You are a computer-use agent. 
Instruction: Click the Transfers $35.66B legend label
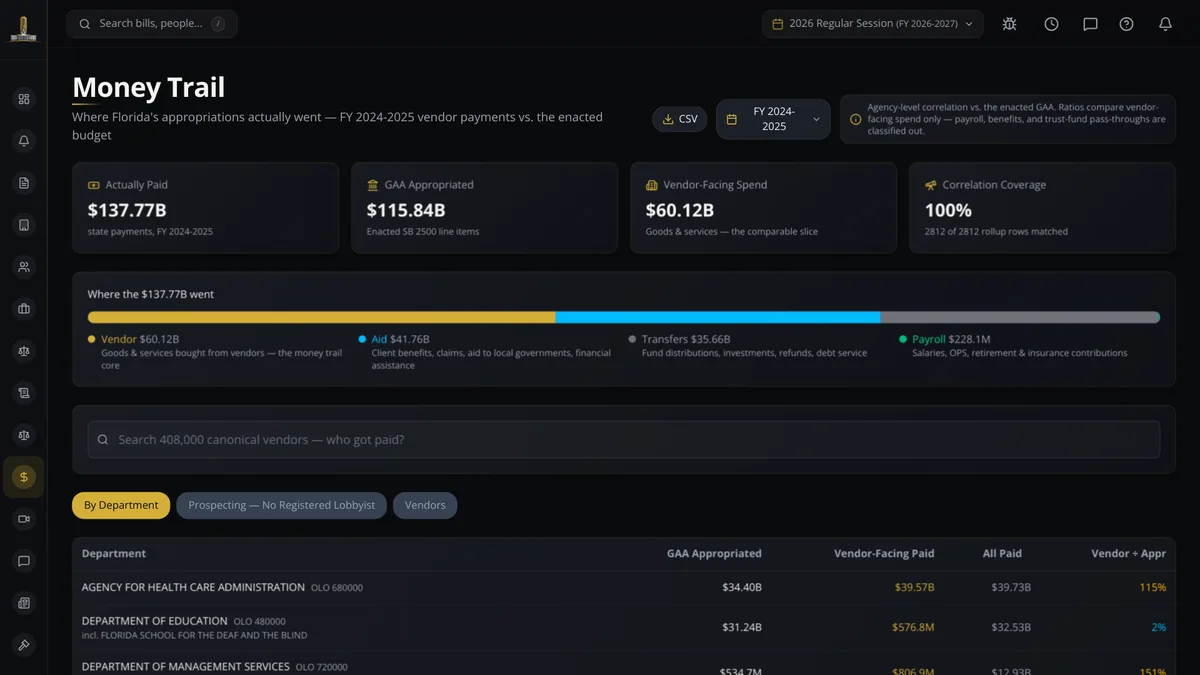[x=686, y=340]
